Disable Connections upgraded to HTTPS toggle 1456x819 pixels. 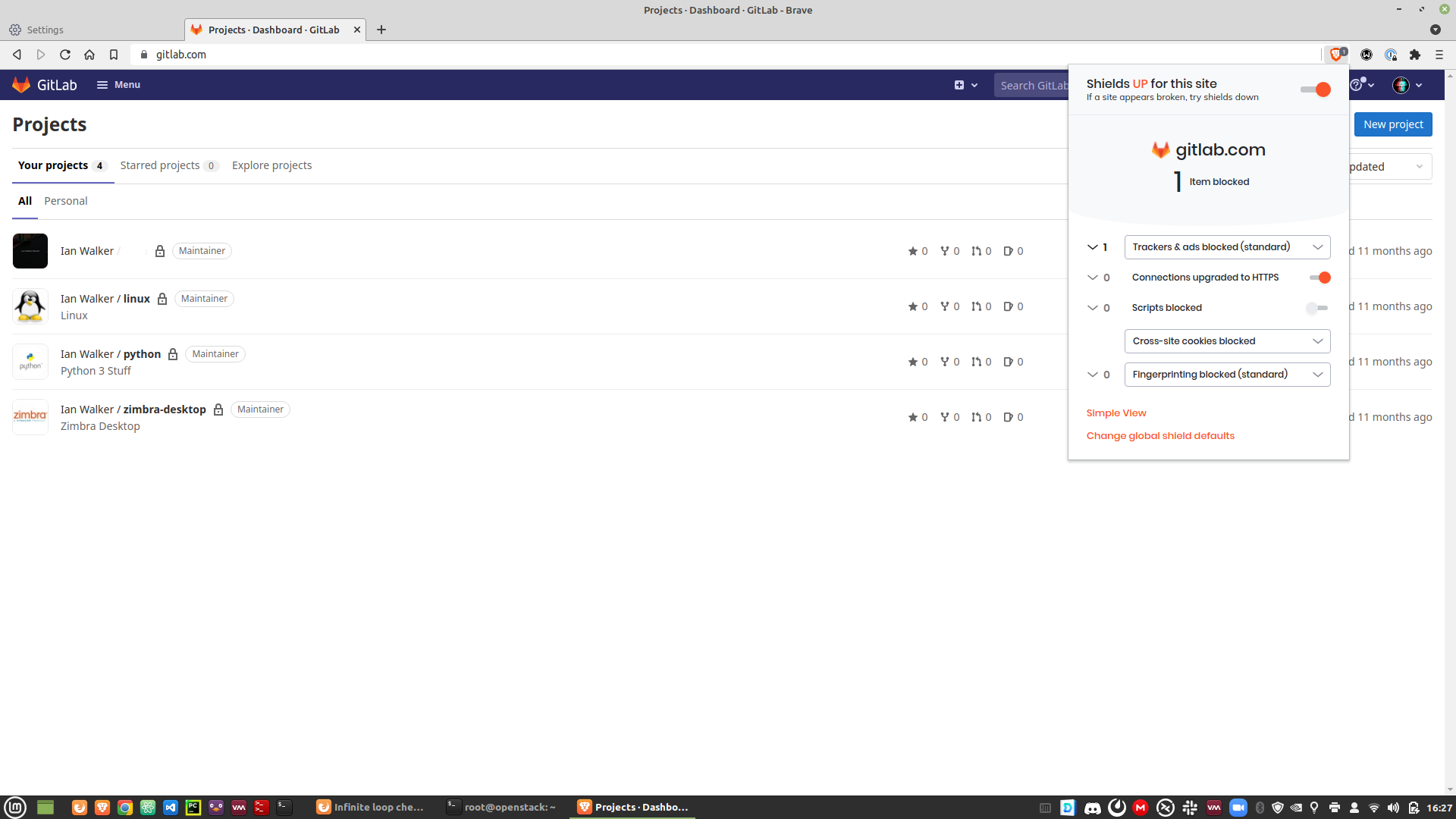tap(1319, 278)
